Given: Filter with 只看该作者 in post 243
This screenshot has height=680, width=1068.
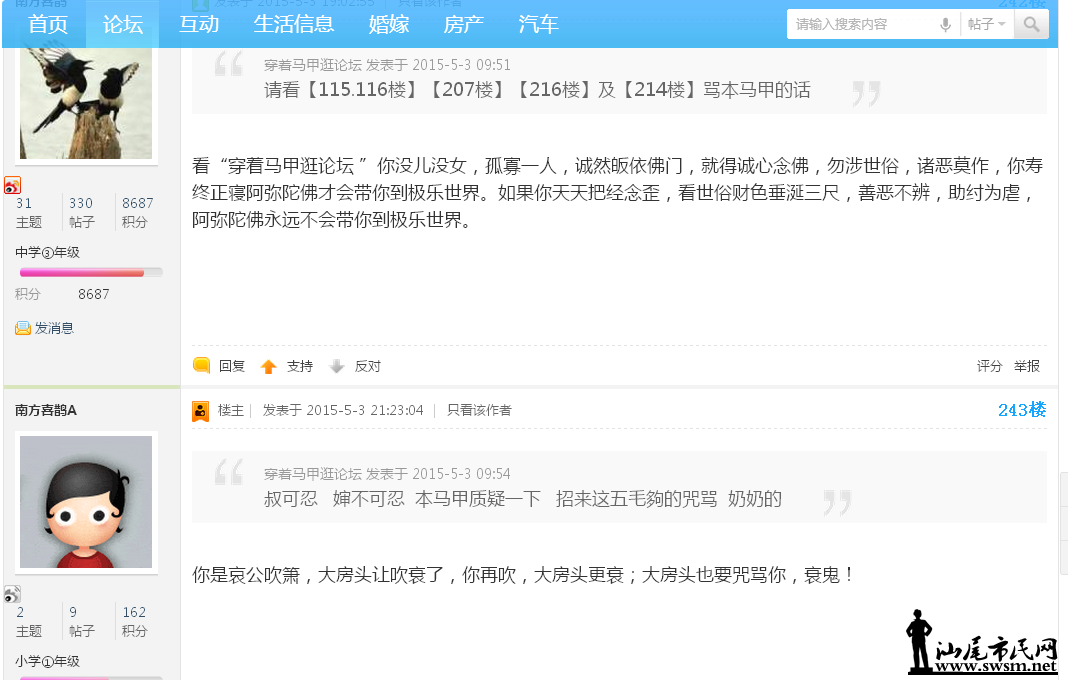Looking at the screenshot, I should (x=479, y=410).
